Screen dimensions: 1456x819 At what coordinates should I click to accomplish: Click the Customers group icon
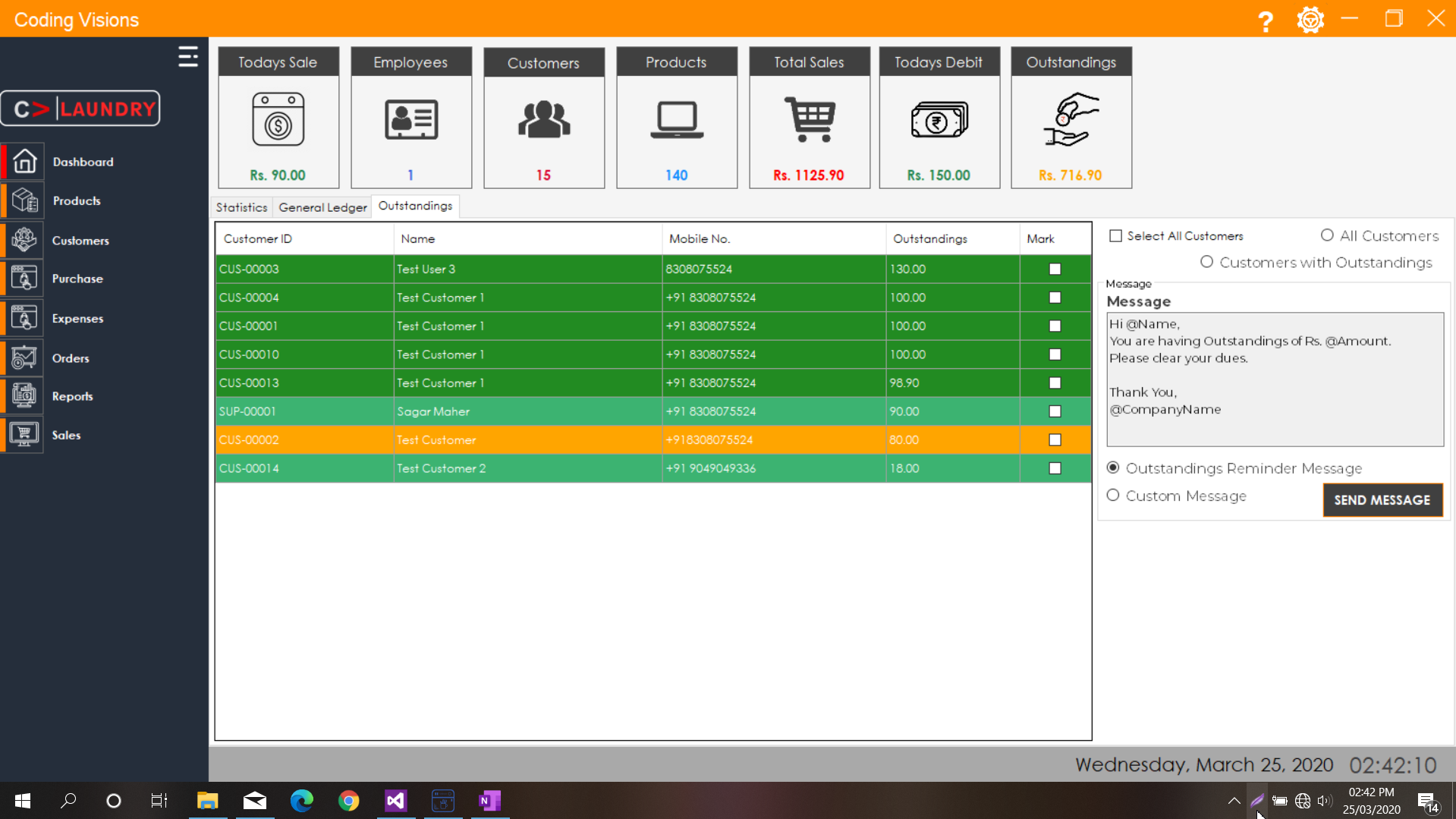click(544, 119)
